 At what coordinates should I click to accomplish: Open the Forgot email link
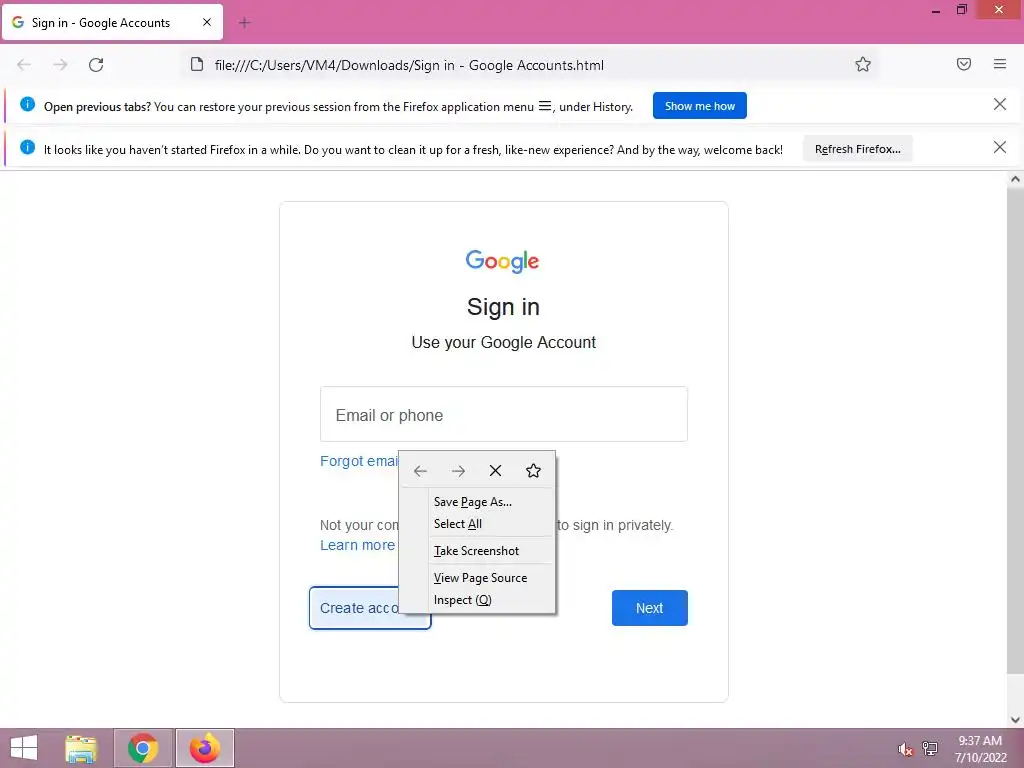pos(359,461)
